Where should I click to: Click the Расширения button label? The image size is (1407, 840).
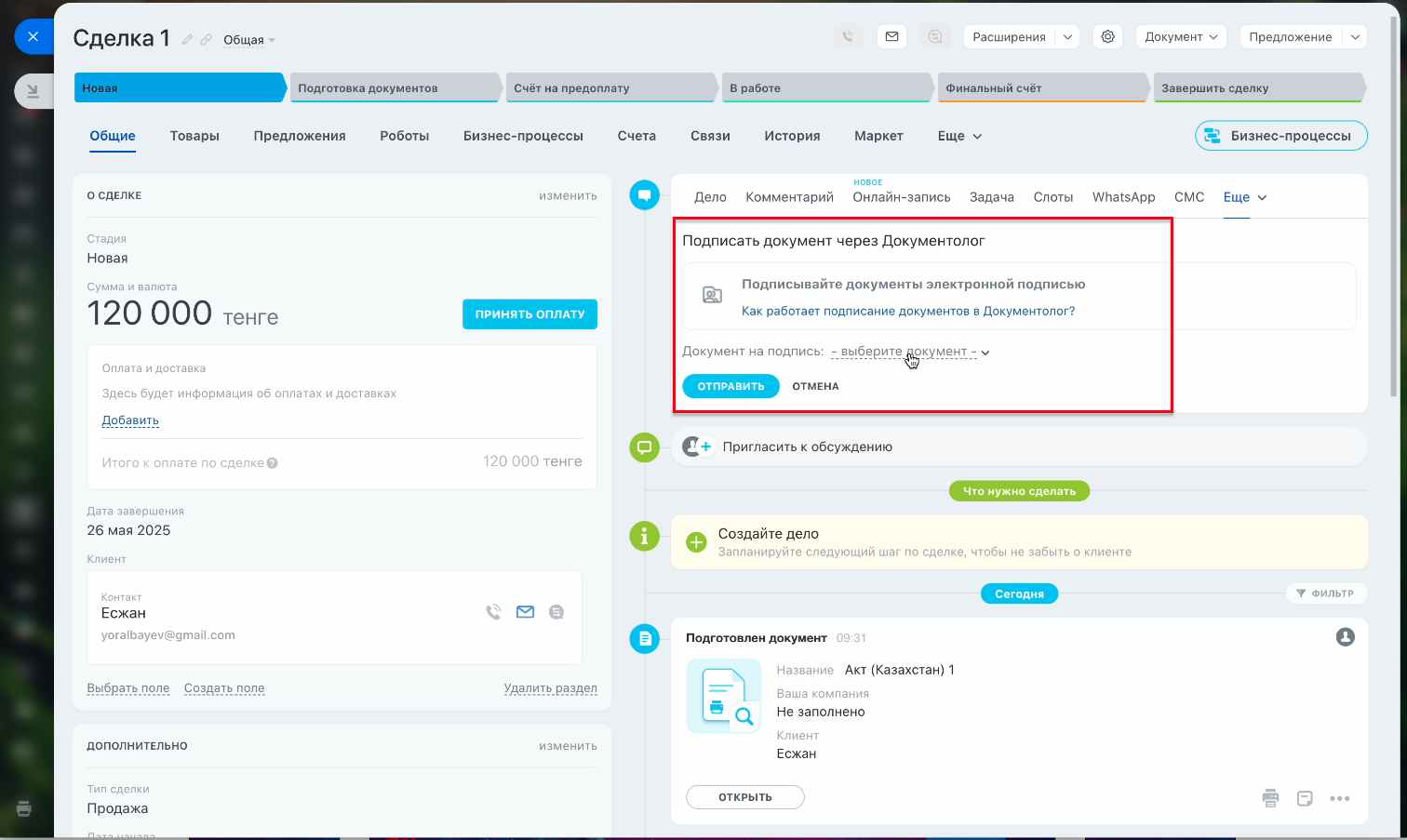1009,37
